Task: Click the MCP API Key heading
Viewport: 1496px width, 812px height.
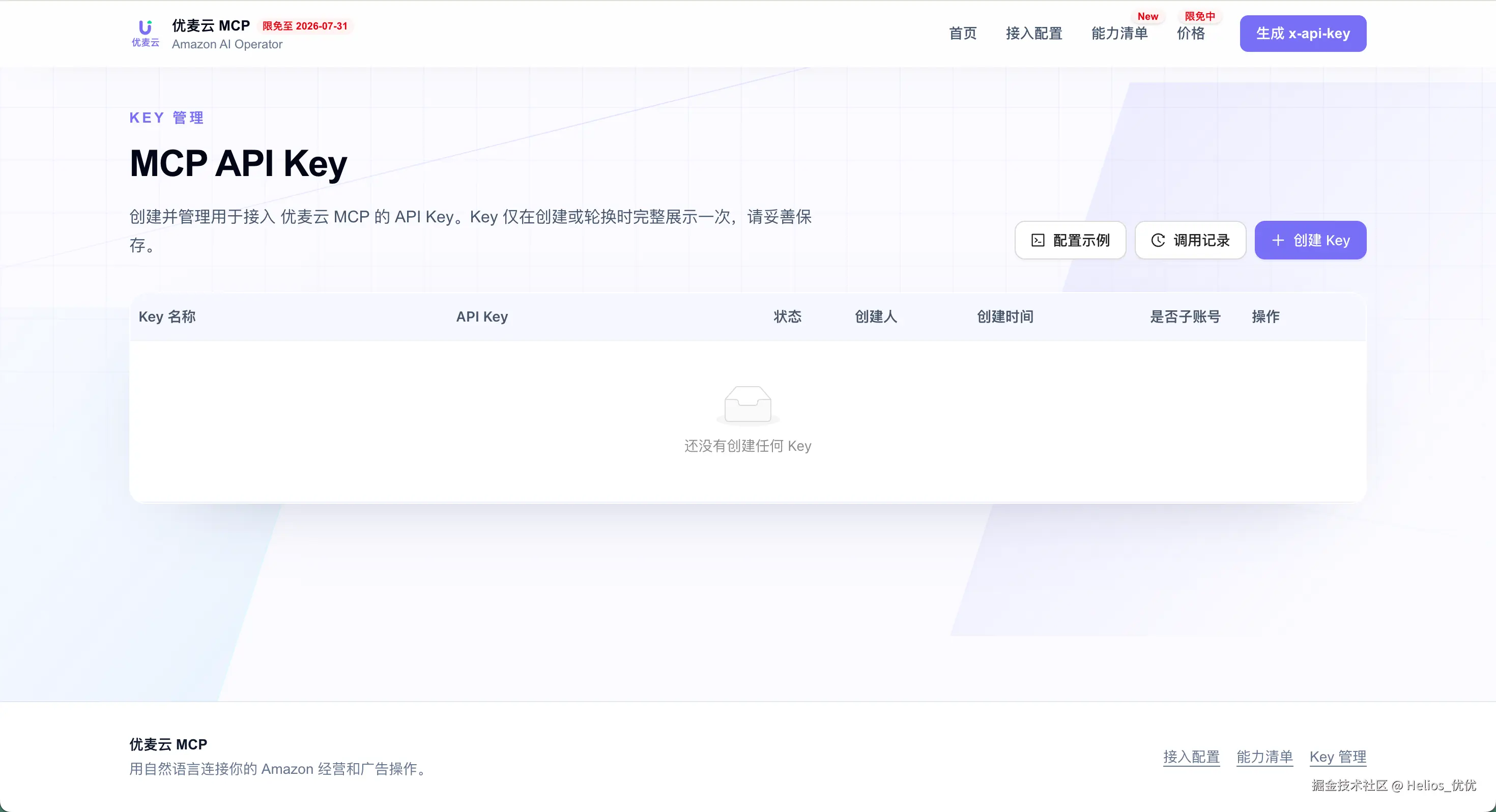Action: coord(239,163)
